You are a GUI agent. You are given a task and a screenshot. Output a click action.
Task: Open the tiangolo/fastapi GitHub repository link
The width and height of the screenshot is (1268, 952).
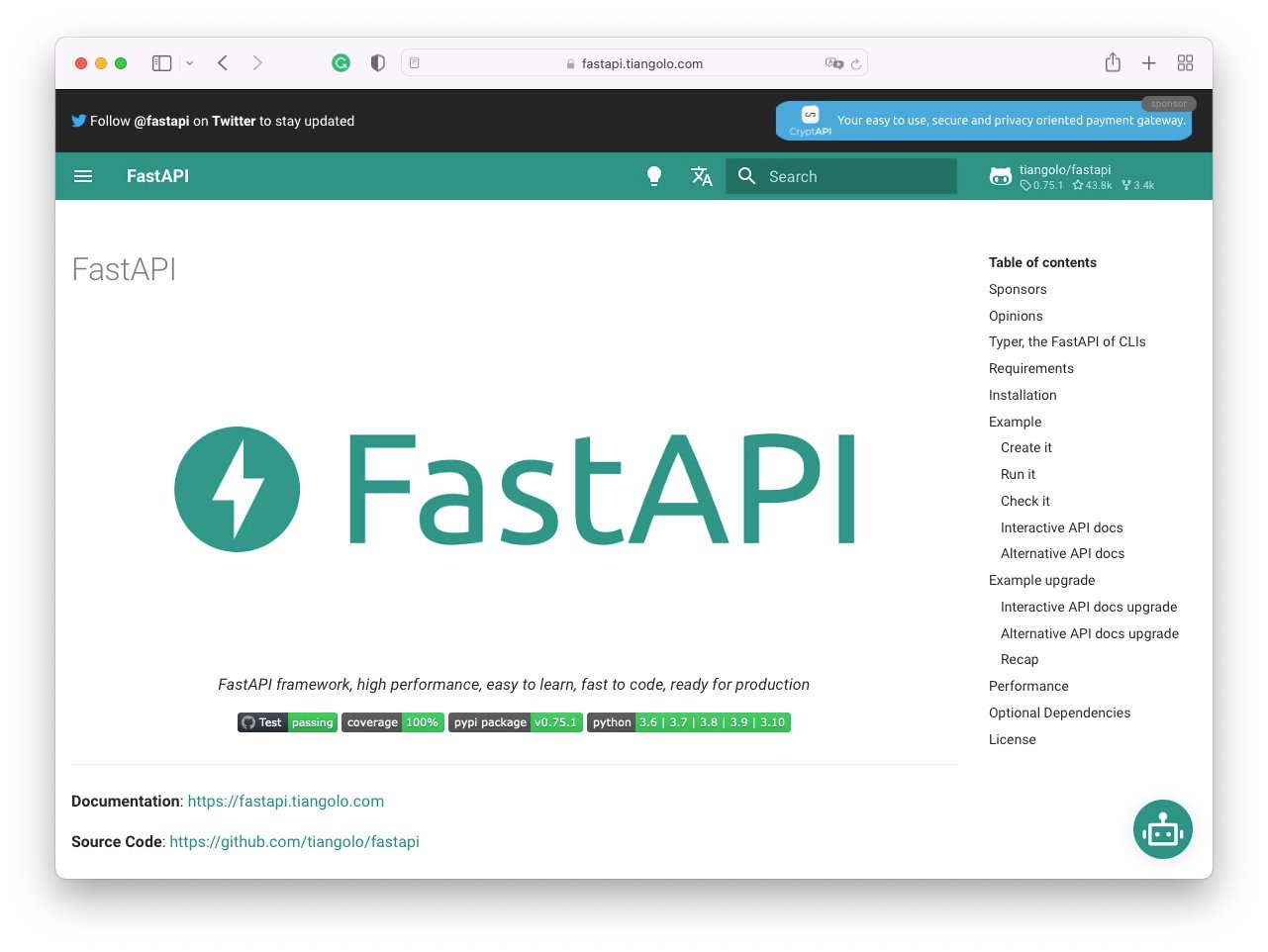(1072, 176)
